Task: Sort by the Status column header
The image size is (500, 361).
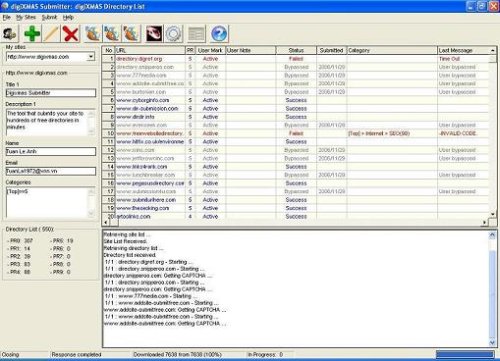Action: [296, 50]
